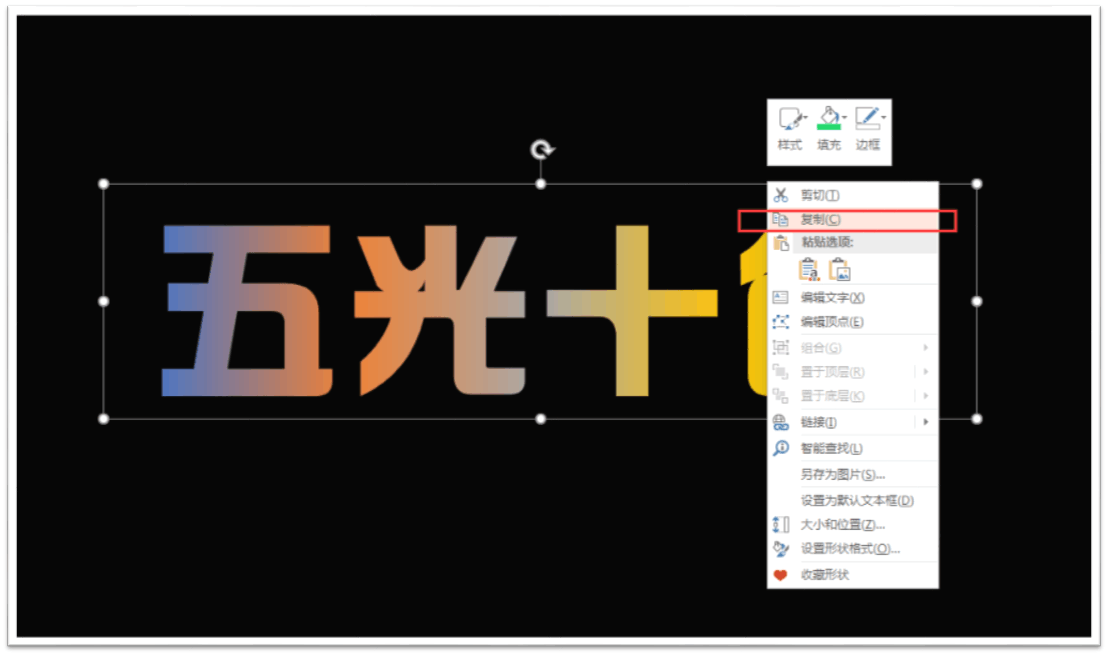Click the magnifier icon beside 智能查找
The height and width of the screenshot is (656, 1108).
coord(781,448)
